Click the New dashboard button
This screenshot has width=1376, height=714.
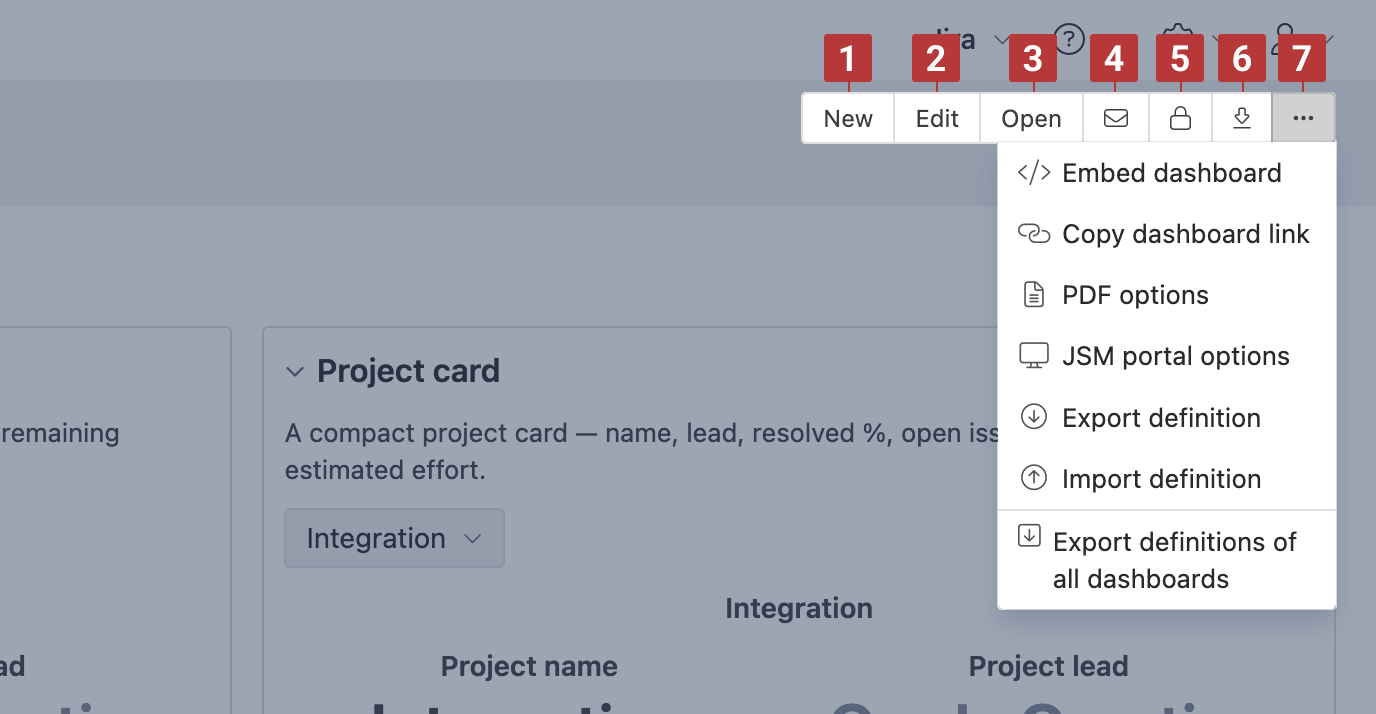pos(848,118)
